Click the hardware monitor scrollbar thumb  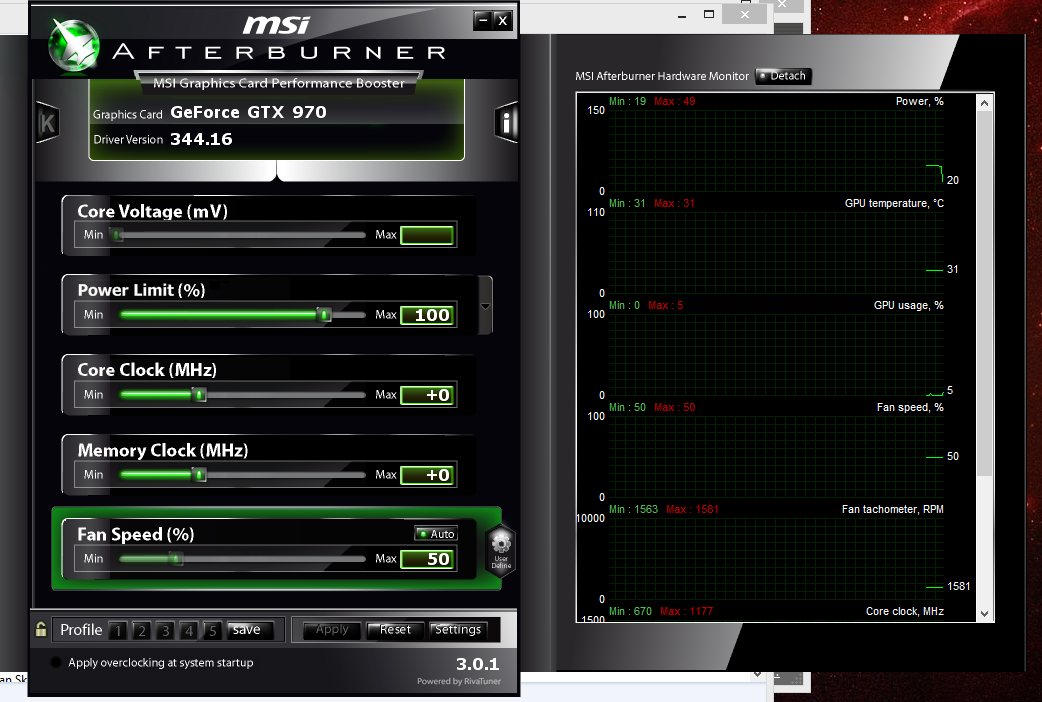(x=984, y=293)
